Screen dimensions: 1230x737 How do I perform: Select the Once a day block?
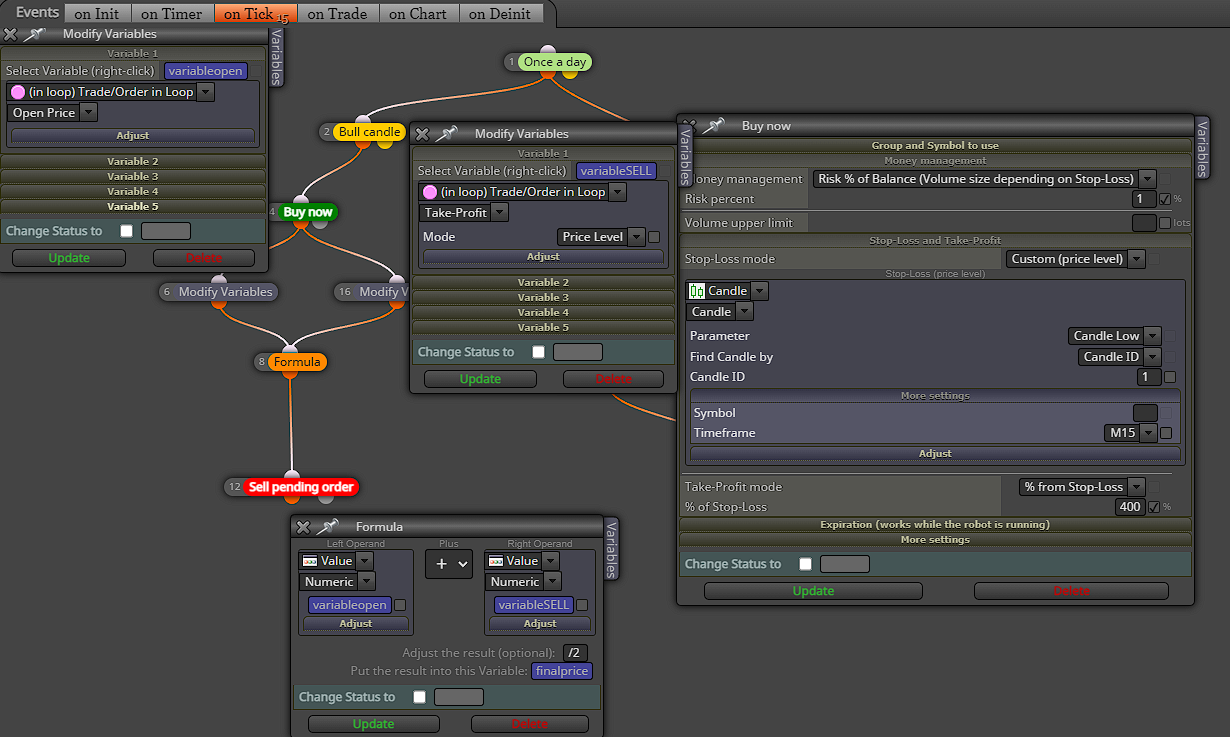555,62
